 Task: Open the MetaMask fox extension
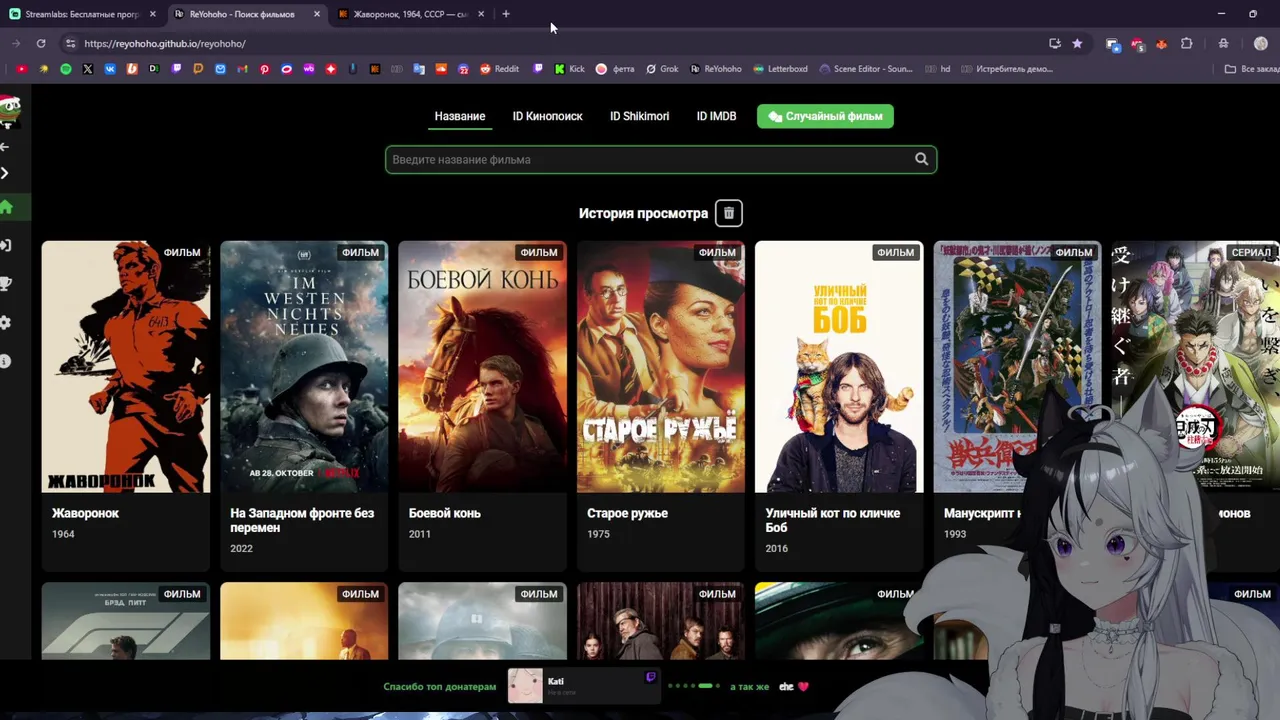coord(1161,43)
